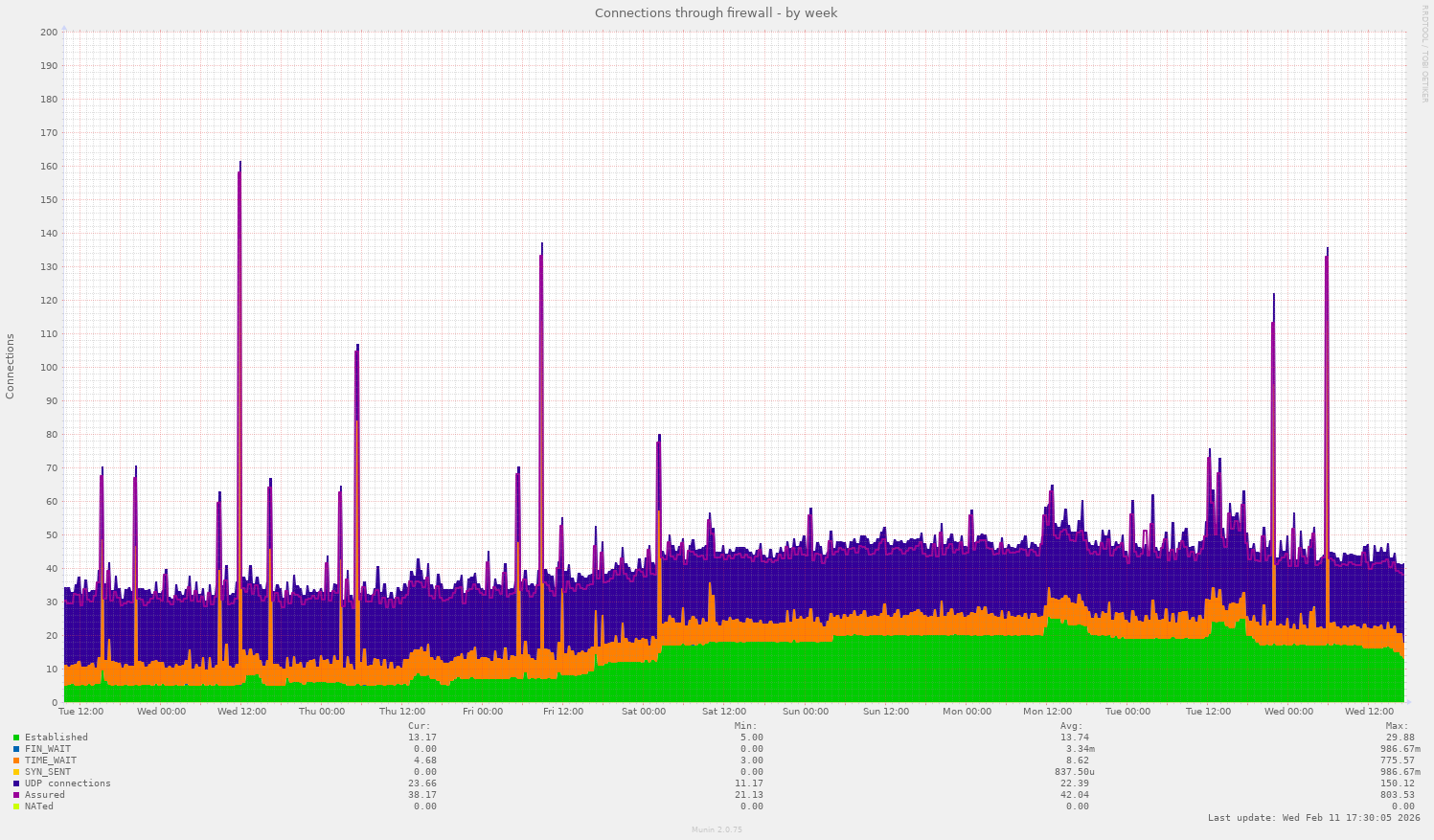Viewport: 1434px width, 840px height.
Task: Click the 'Sat 00:00' time axis label
Action: pos(643,712)
